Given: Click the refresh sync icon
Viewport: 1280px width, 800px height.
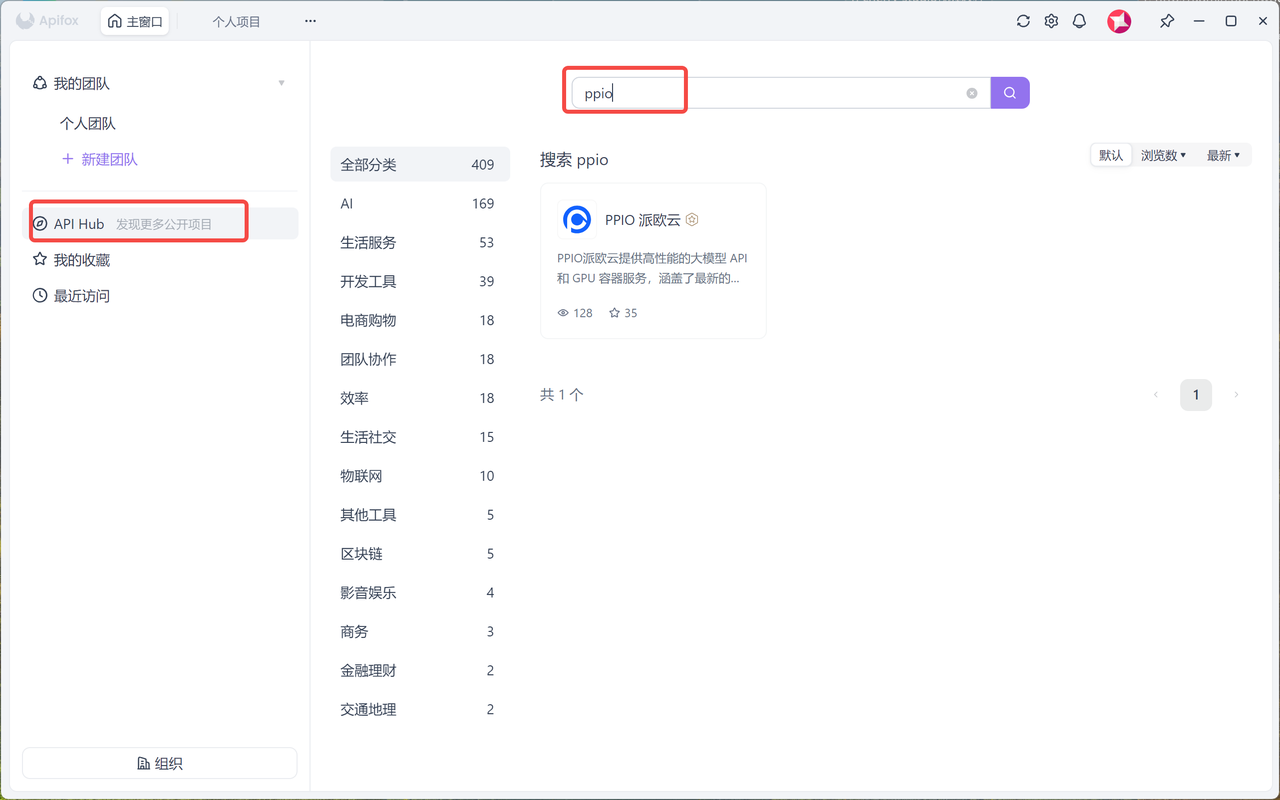Looking at the screenshot, I should [1023, 21].
